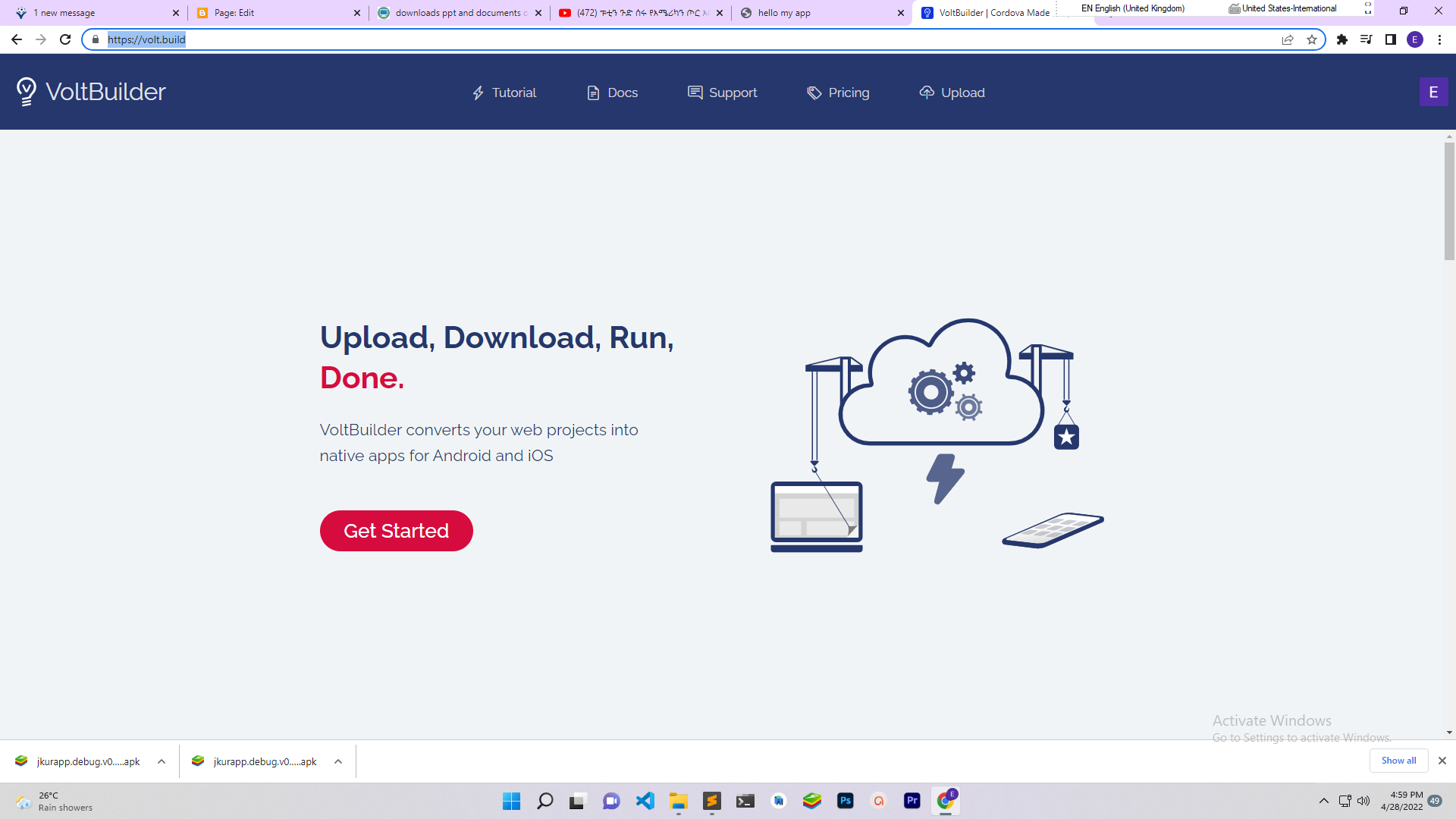Click the URL address field
The width and height of the screenshot is (1456, 819).
(682, 40)
